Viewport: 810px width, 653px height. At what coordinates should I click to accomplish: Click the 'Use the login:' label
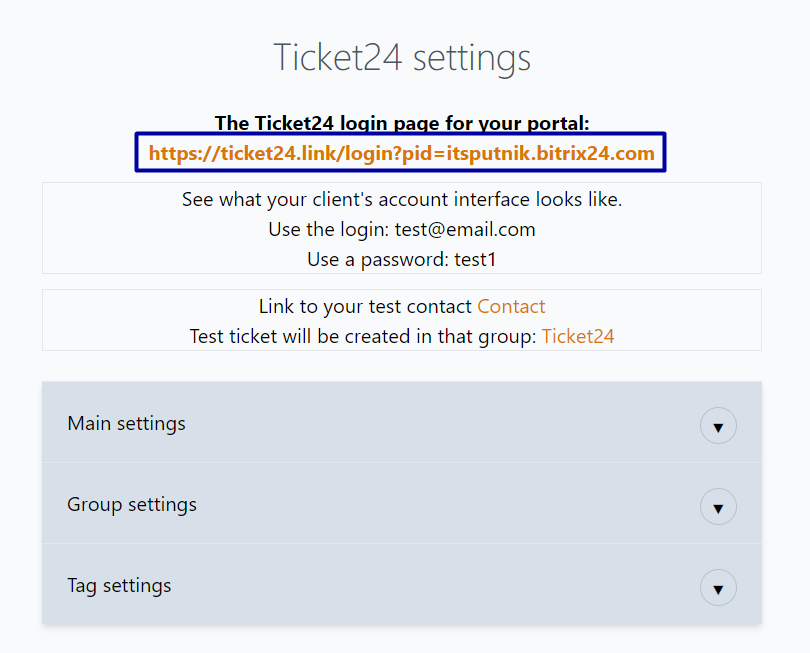point(329,230)
